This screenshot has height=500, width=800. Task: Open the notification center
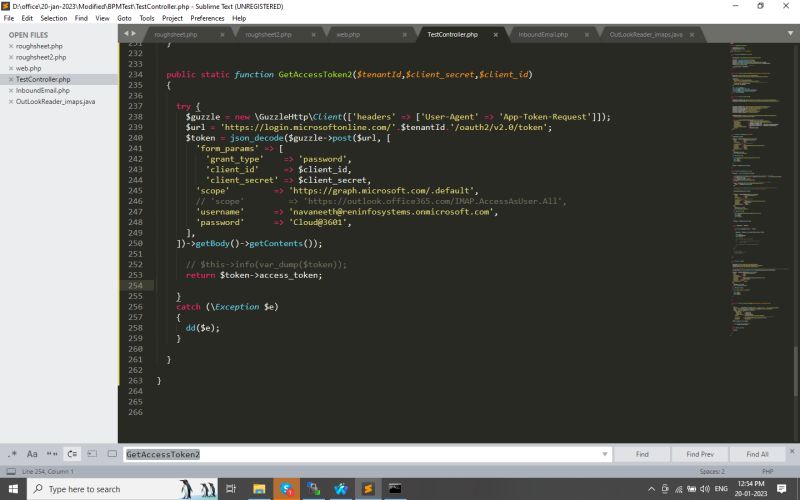tap(781, 489)
